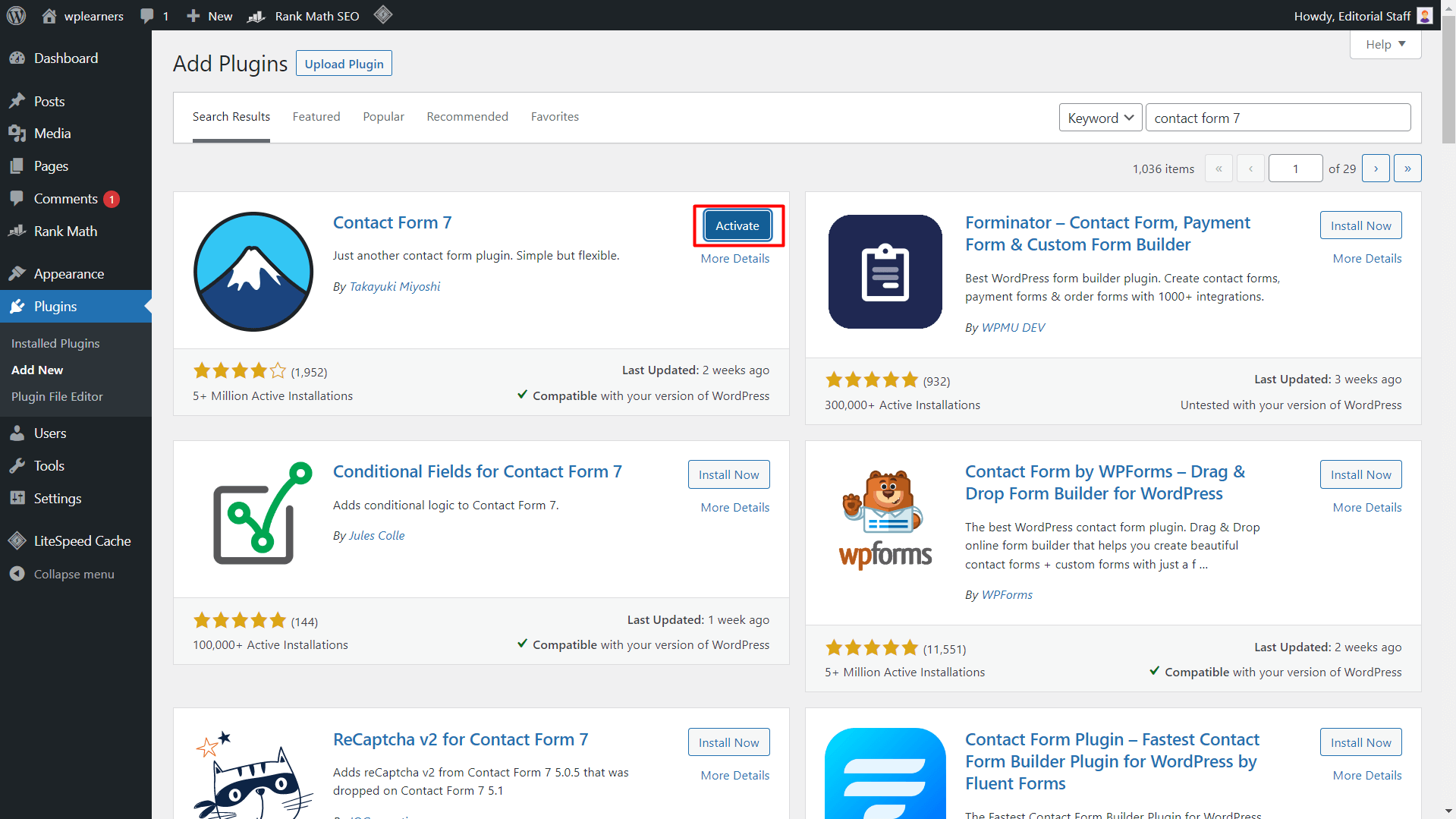Open More Details for Conditional Fields
The width and height of the screenshot is (1456, 819).
click(x=734, y=508)
